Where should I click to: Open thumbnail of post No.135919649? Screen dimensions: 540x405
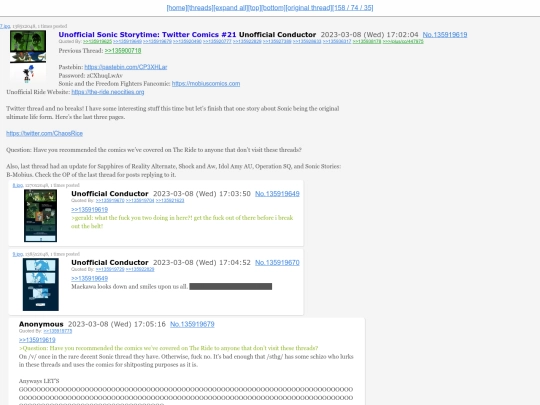click(x=40, y=216)
